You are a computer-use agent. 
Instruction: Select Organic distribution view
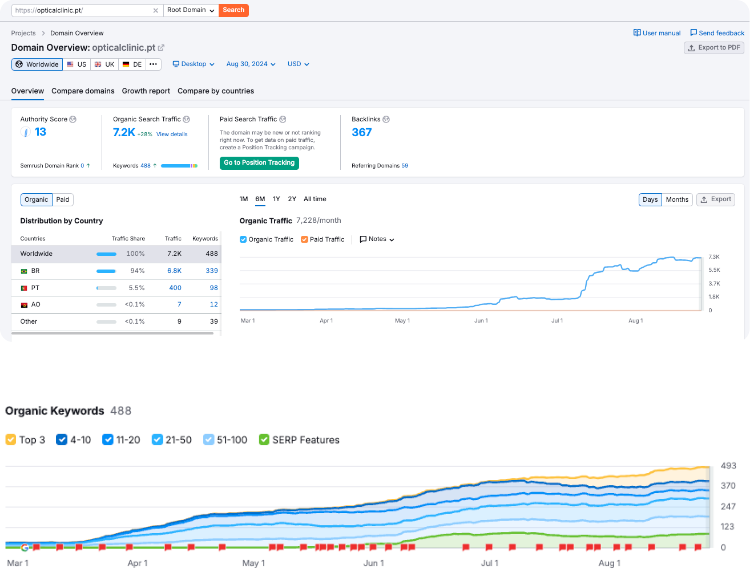tap(36, 200)
